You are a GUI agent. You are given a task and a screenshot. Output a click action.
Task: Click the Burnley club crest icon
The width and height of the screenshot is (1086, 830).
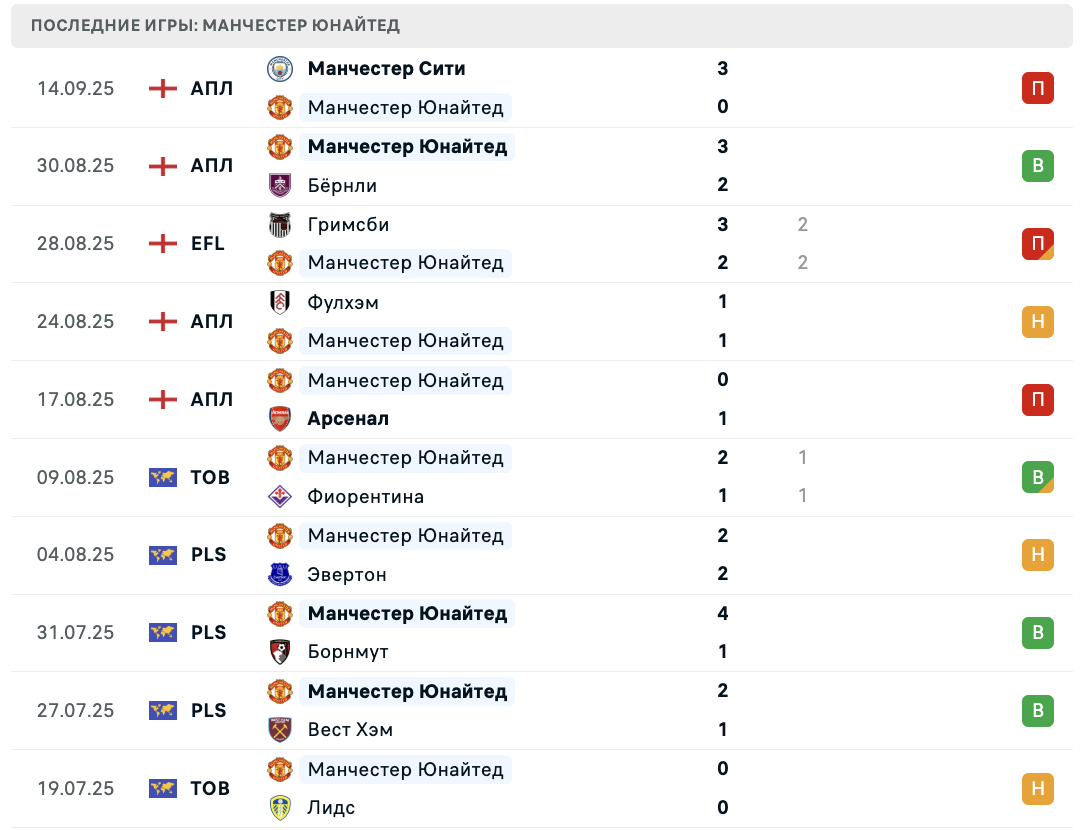coord(280,185)
